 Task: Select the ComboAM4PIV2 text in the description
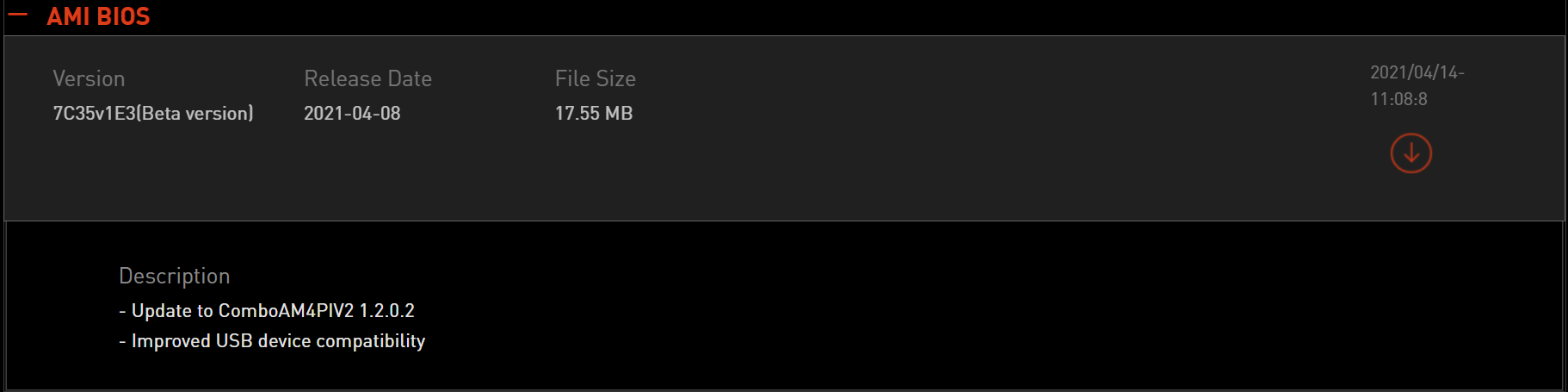pyautogui.click(x=286, y=311)
